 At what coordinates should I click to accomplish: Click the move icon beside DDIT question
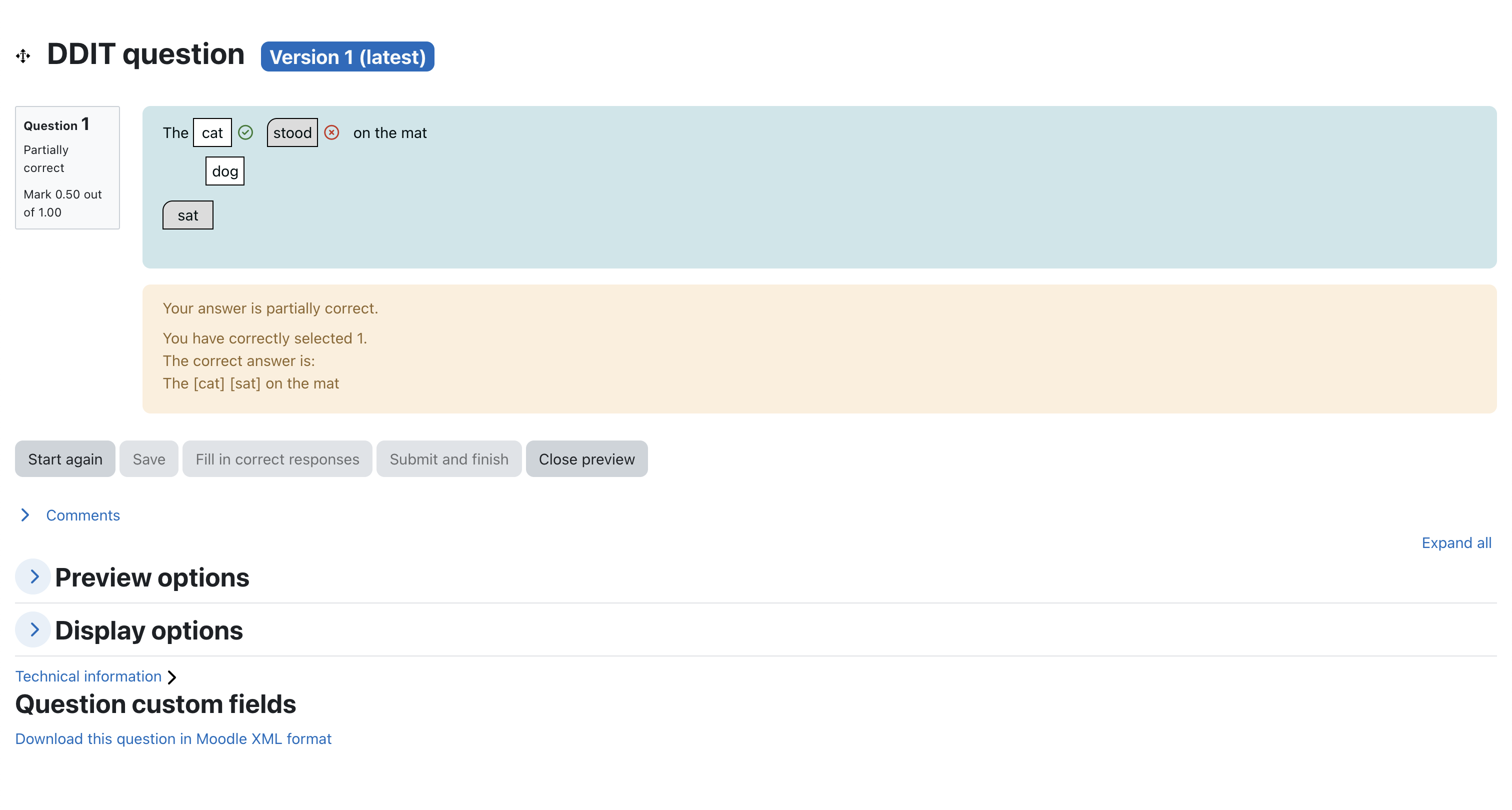click(23, 56)
